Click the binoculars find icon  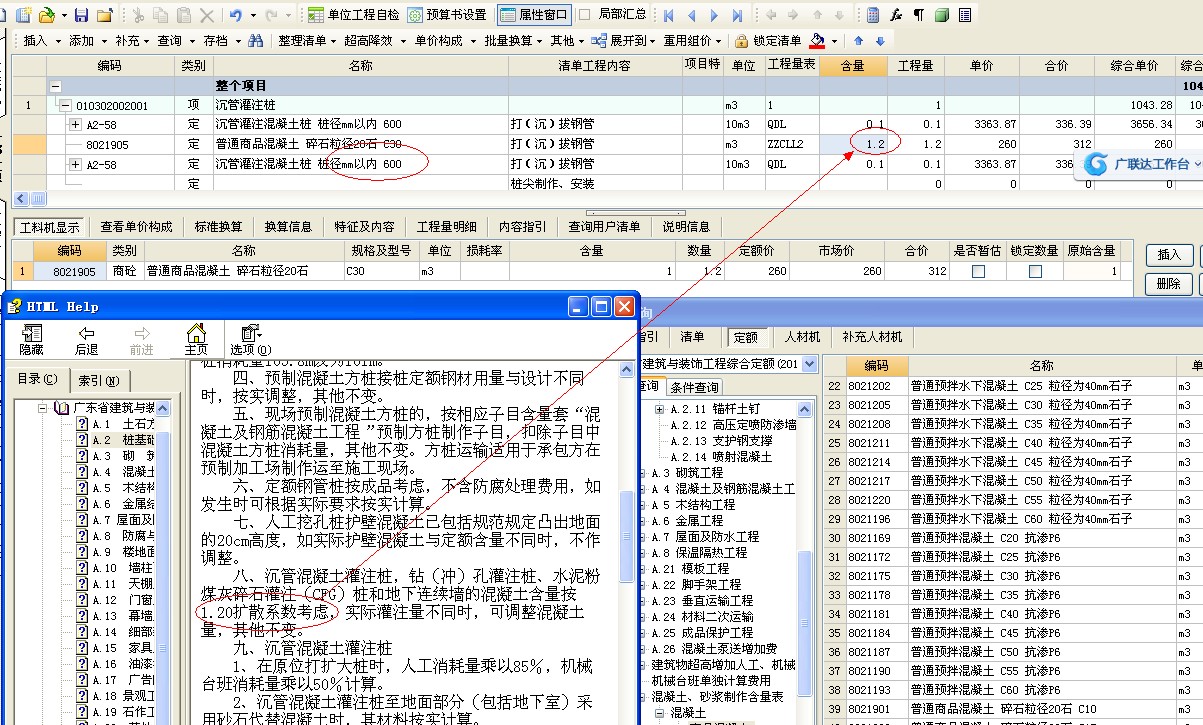[x=256, y=41]
